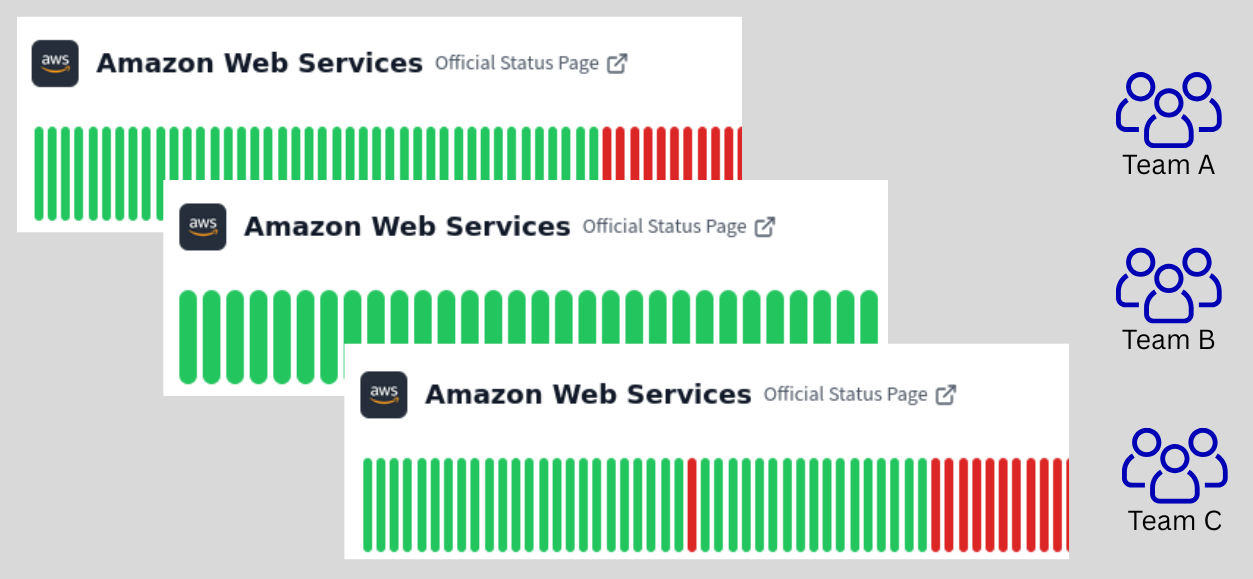Follow the Official Status Page link in the top card
The width and height of the screenshot is (1253, 579).
pyautogui.click(x=516, y=63)
